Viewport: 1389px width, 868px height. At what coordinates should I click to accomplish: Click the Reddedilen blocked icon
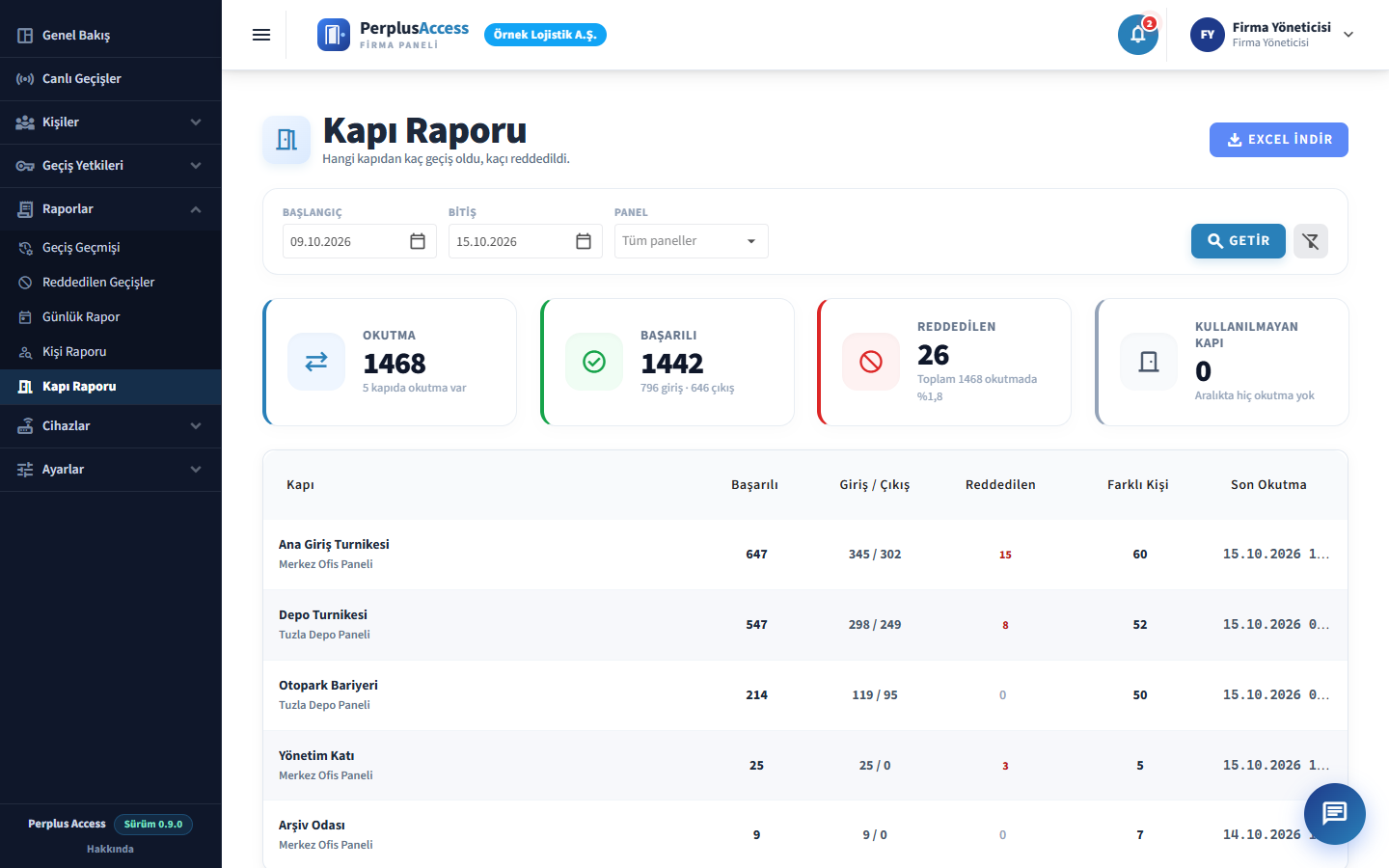pos(871,362)
